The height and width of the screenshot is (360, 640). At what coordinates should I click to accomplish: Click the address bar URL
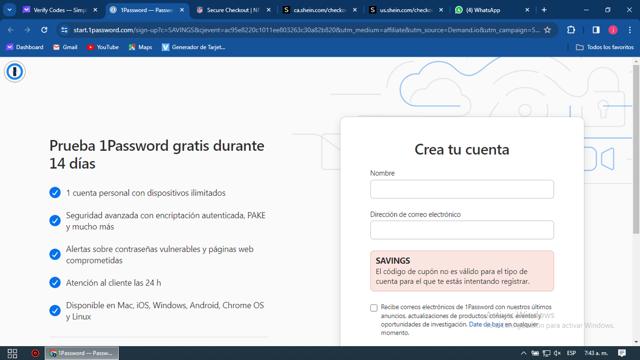click(x=306, y=30)
